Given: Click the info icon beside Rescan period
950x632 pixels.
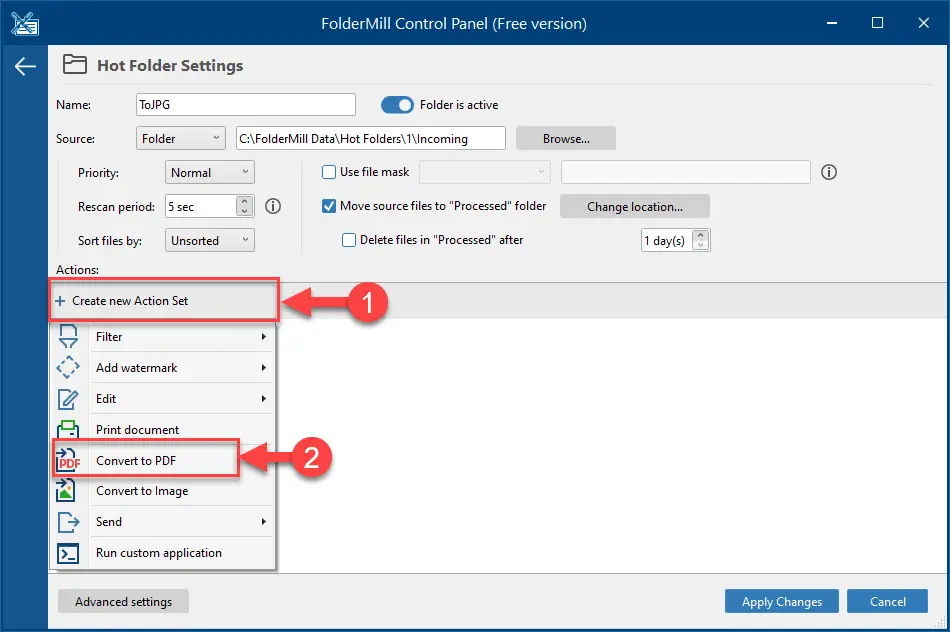Looking at the screenshot, I should pos(273,207).
